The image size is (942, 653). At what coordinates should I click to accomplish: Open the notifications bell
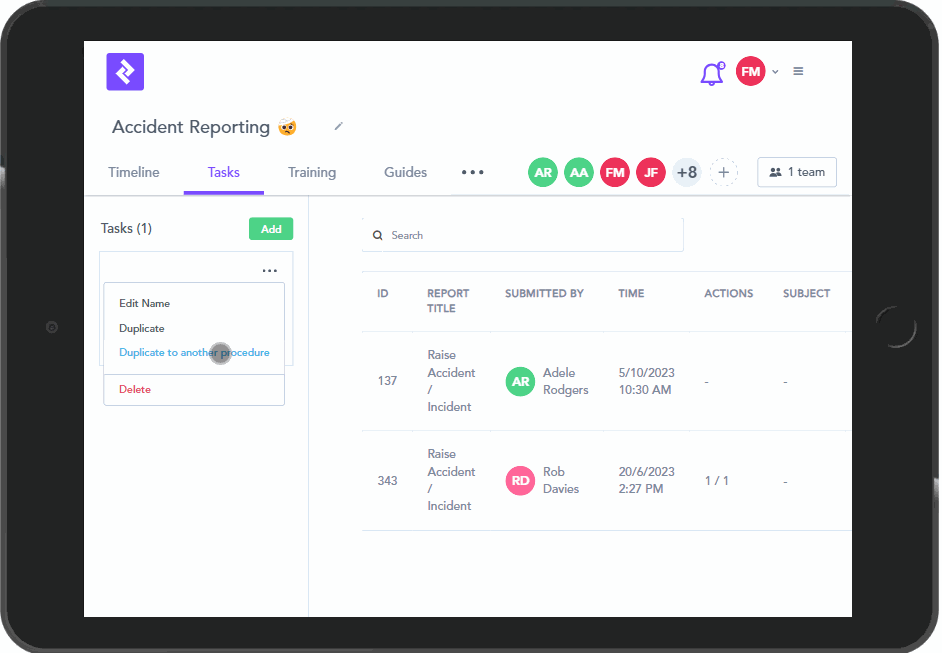tap(712, 73)
